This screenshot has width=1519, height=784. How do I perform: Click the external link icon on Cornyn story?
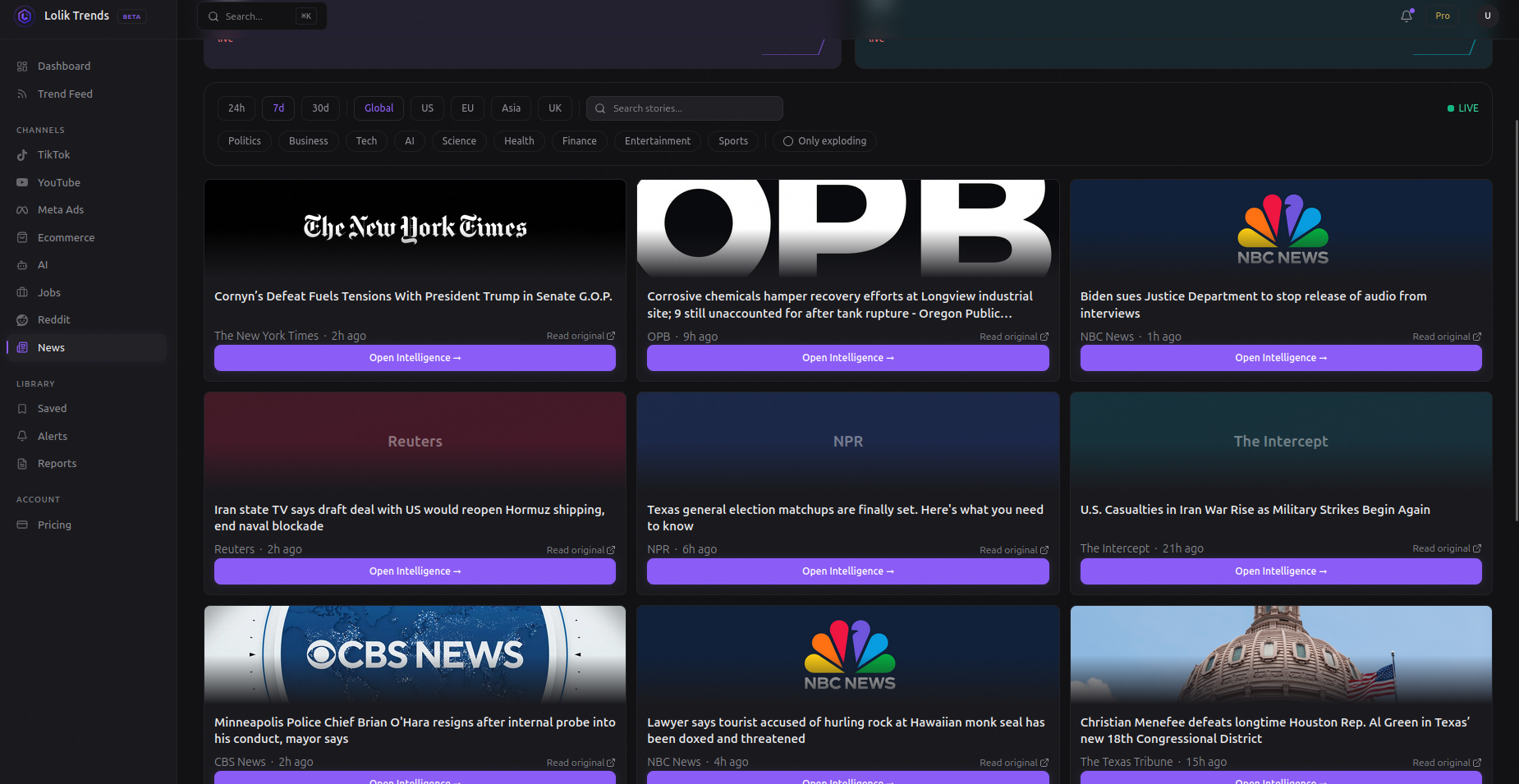pos(611,337)
